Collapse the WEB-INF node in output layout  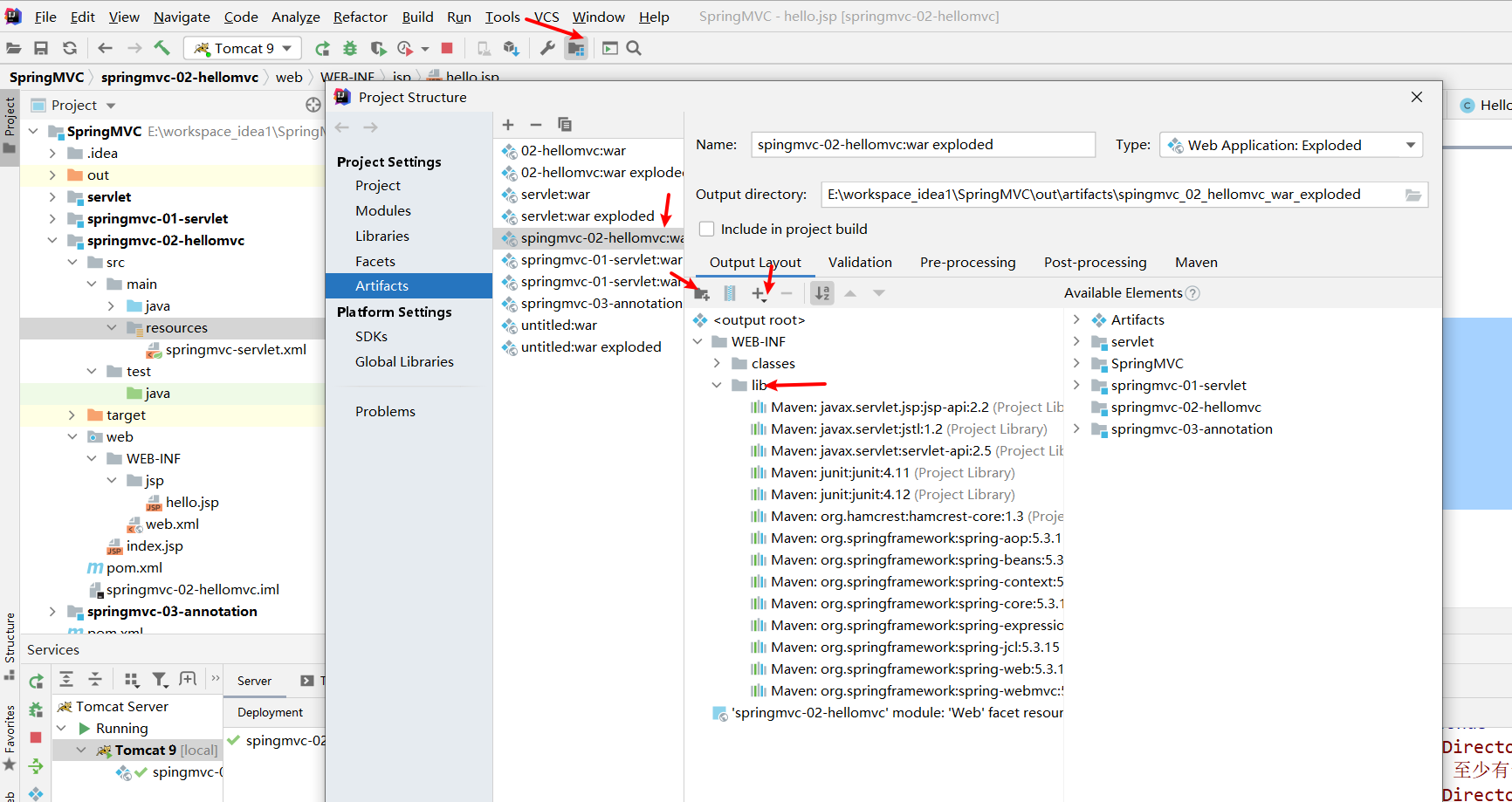click(x=698, y=341)
